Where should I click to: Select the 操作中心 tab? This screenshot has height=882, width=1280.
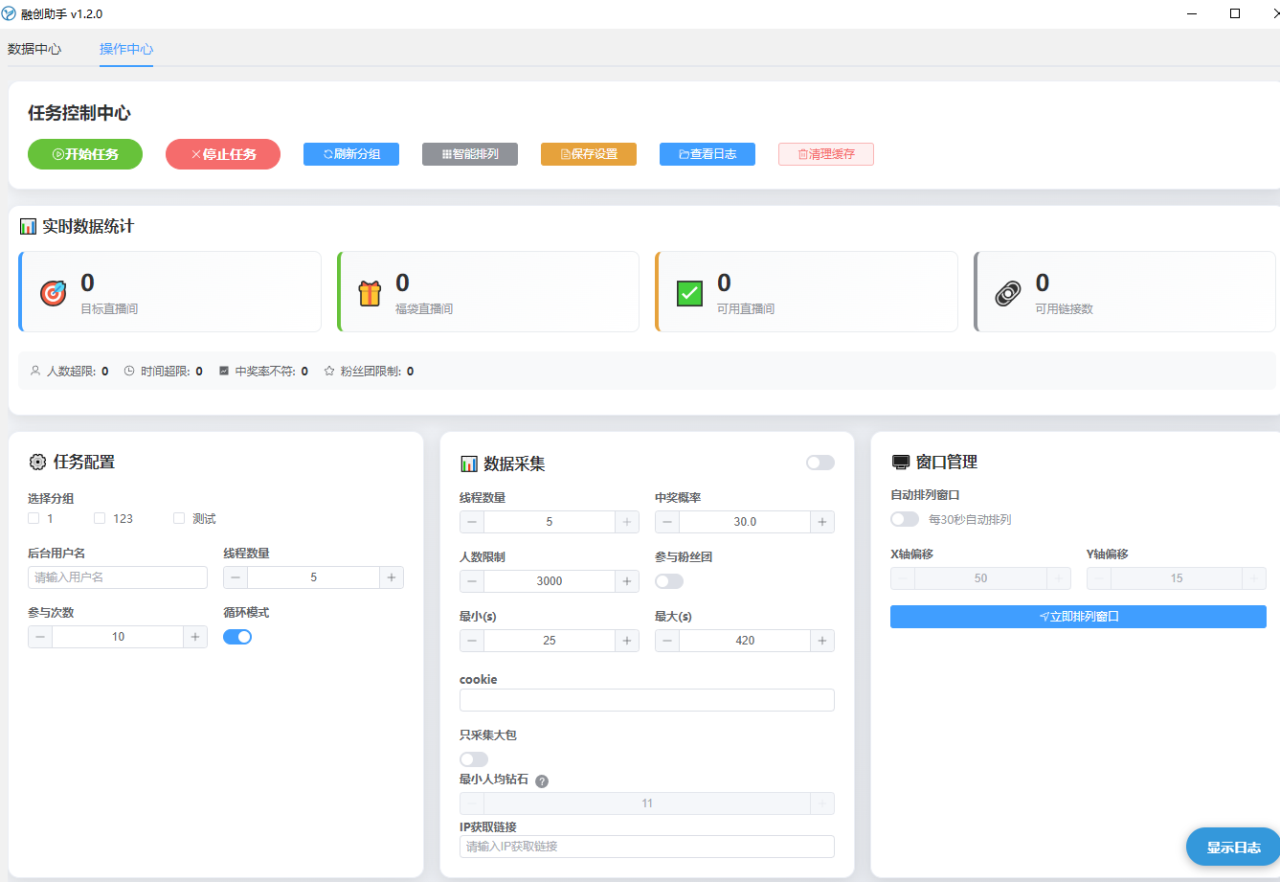pos(126,49)
